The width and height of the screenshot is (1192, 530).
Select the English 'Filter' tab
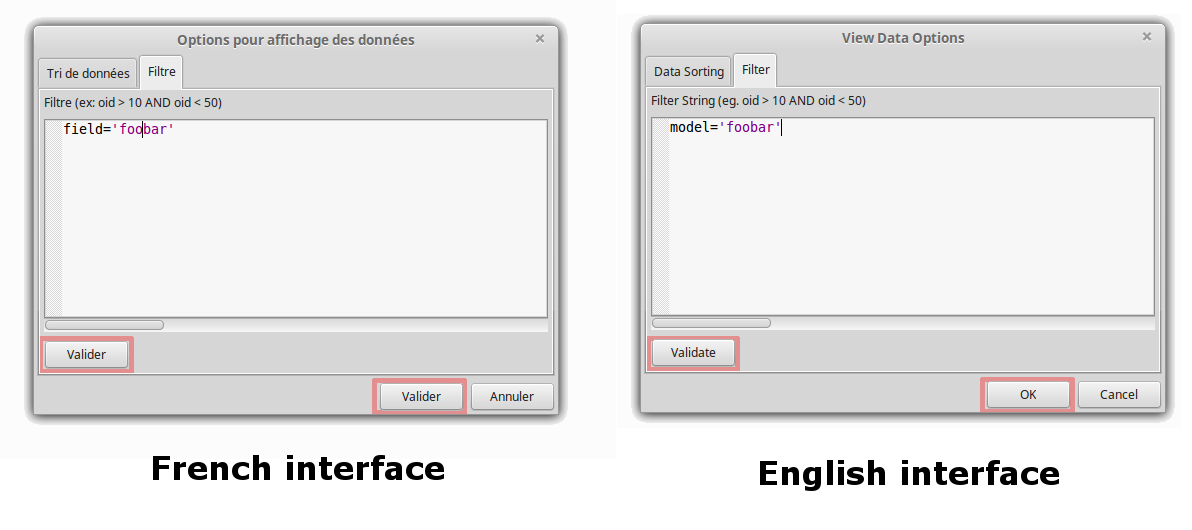[x=756, y=70]
